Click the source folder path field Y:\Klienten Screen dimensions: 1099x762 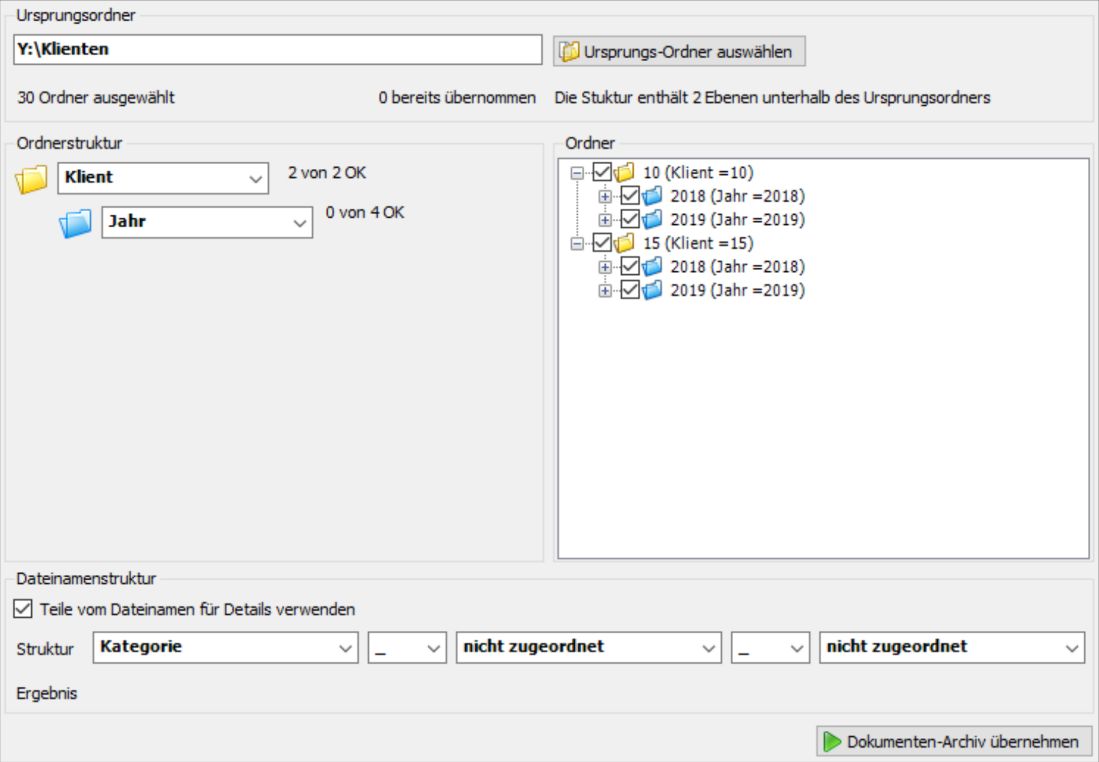pyautogui.click(x=277, y=49)
